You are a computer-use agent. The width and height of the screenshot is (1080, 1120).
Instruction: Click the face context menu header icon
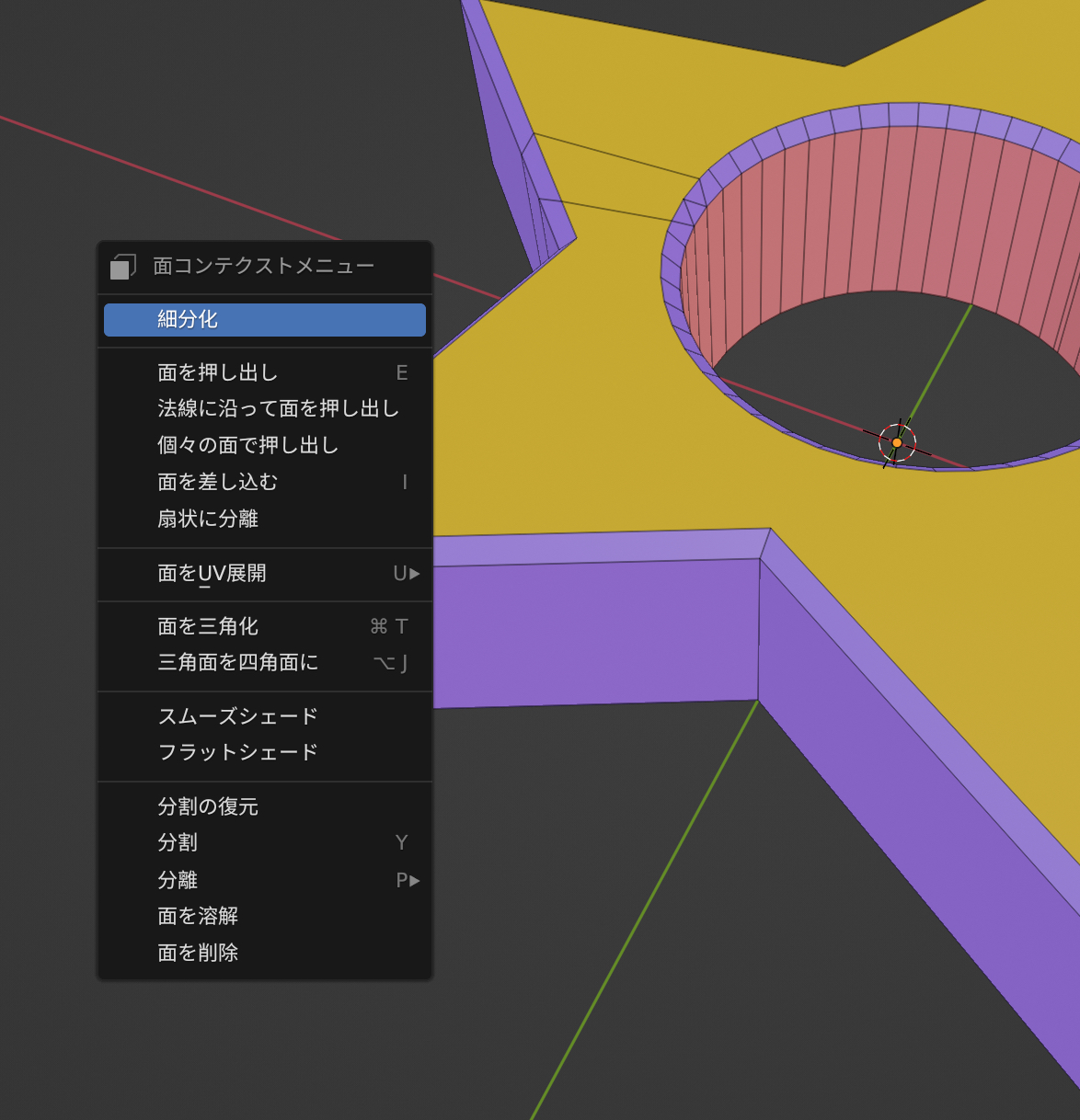pos(123,267)
